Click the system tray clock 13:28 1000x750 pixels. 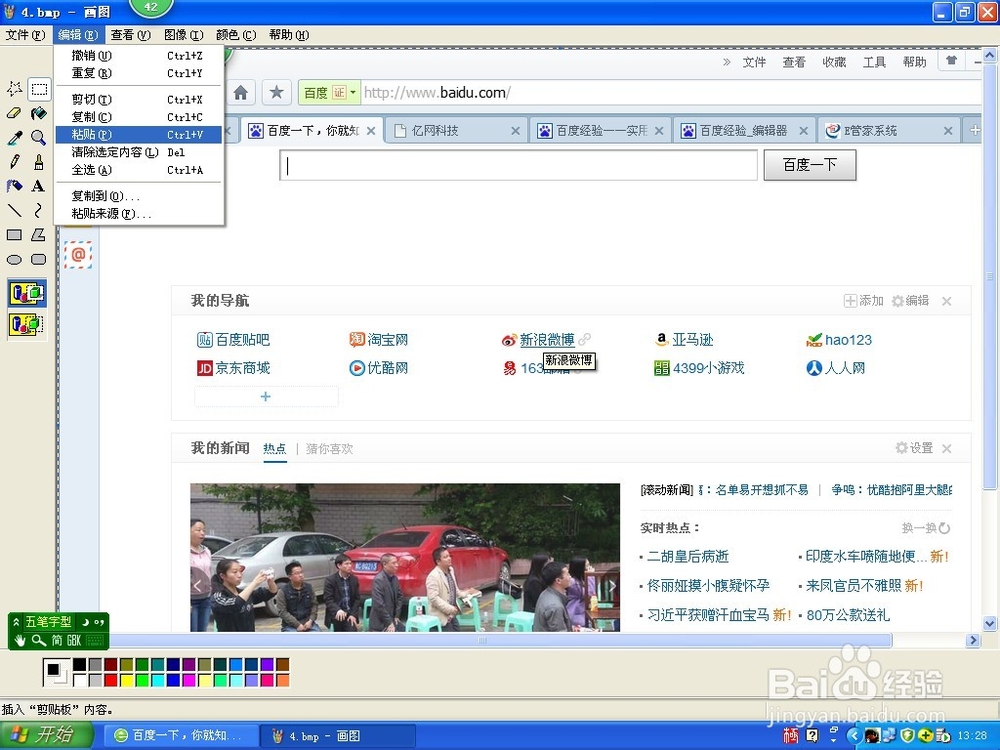click(972, 736)
